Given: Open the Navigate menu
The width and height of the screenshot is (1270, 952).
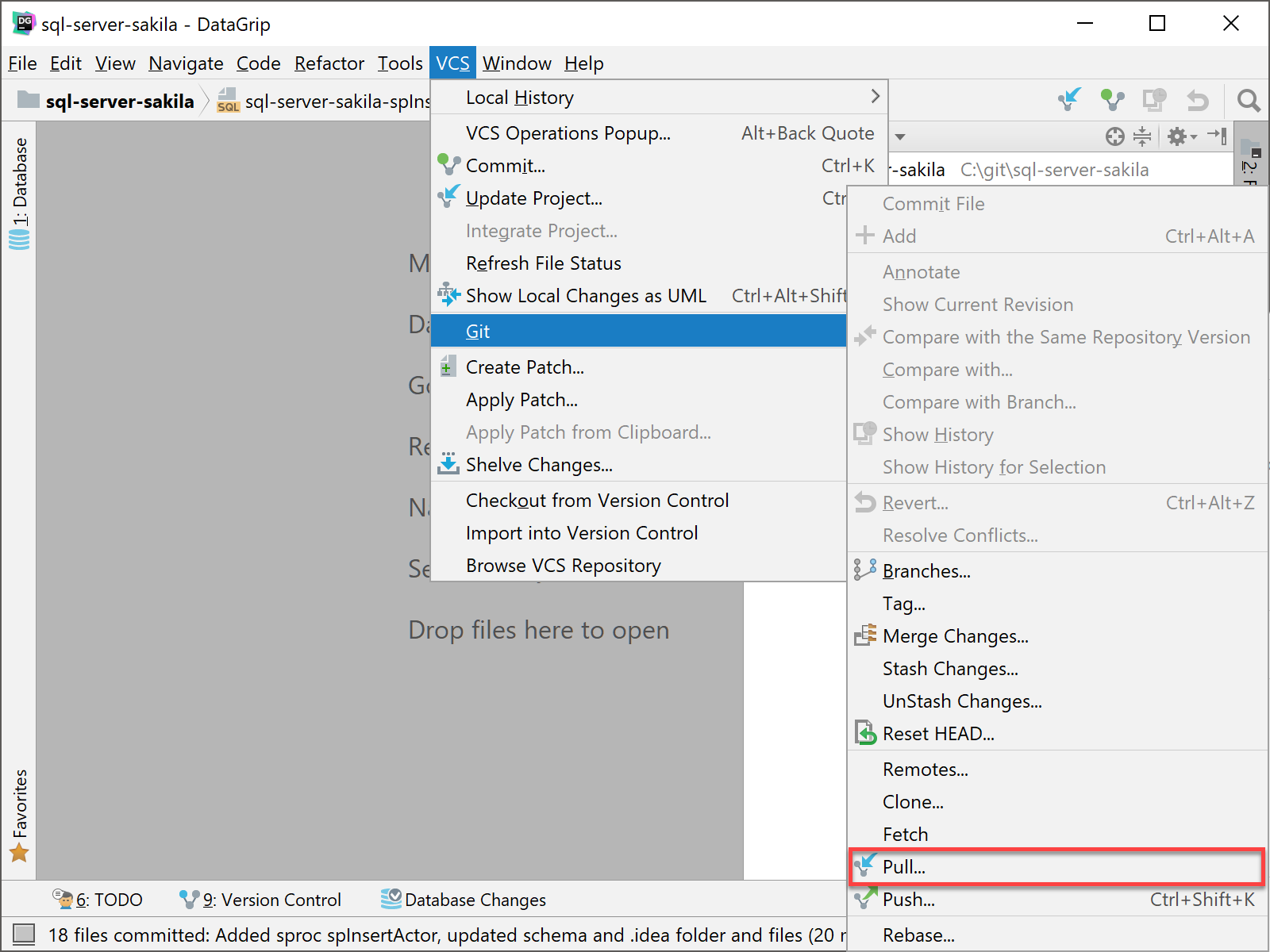Looking at the screenshot, I should click(x=186, y=63).
